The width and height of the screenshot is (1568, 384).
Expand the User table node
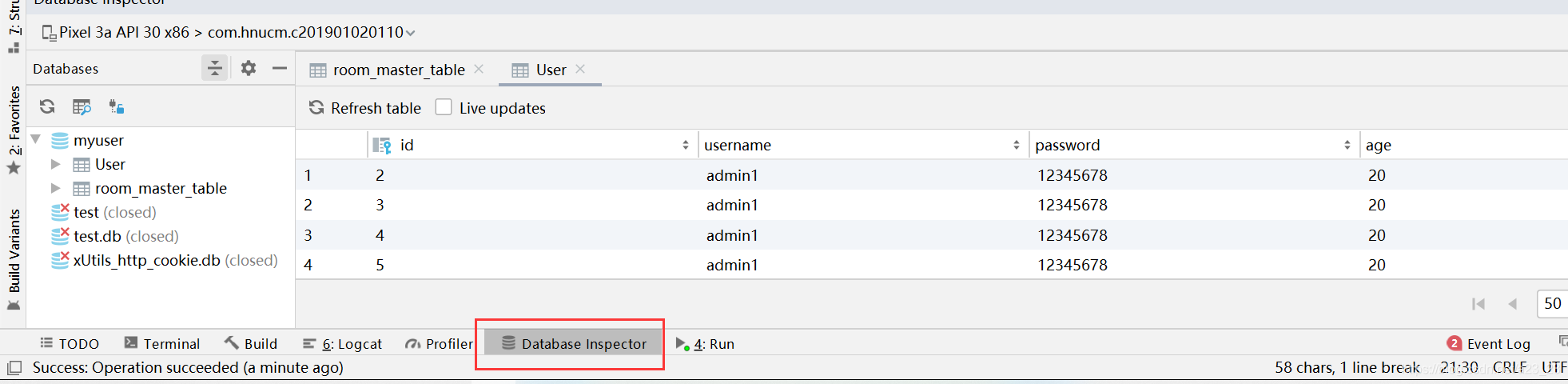click(55, 164)
